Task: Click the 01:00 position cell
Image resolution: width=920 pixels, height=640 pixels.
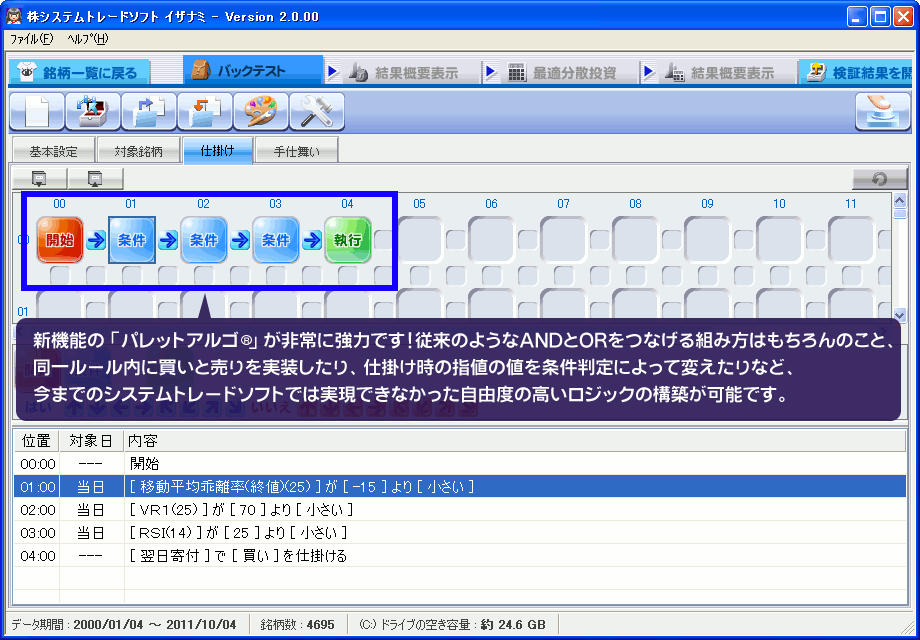Action: (x=37, y=487)
